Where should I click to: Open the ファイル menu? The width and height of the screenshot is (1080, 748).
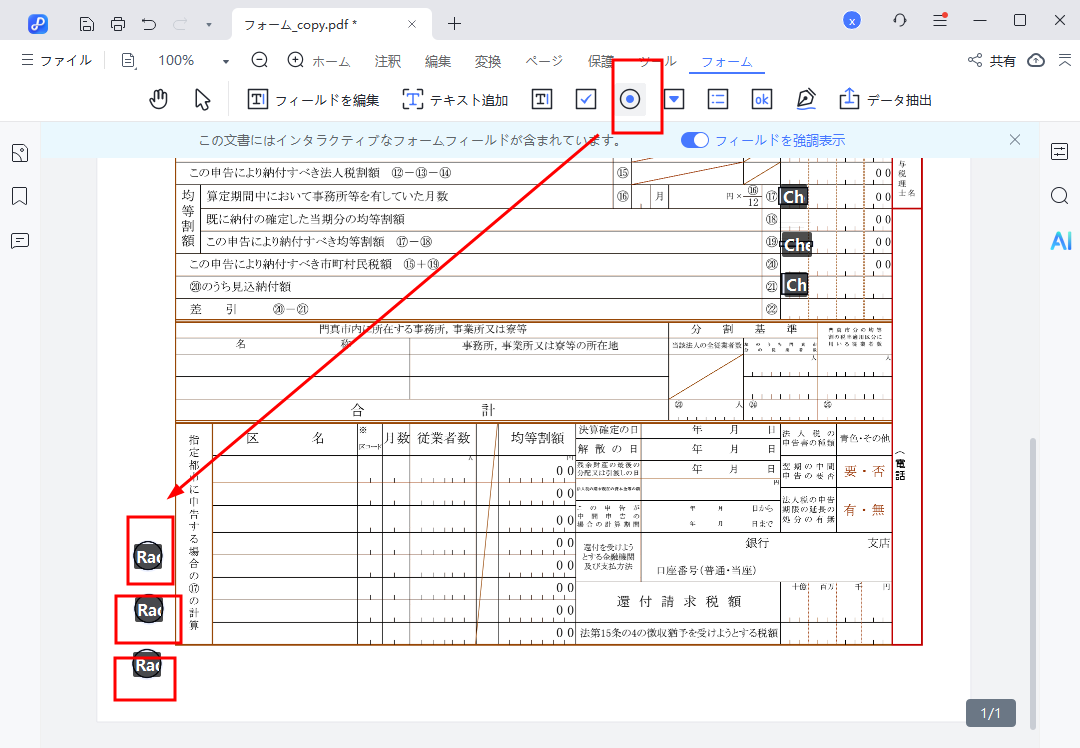coord(56,61)
